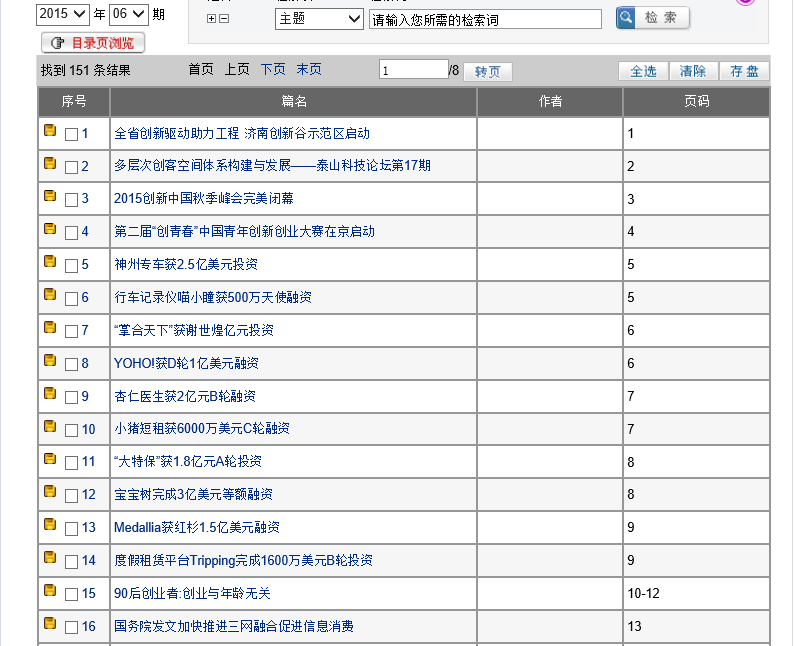
Task: Check the checkbox for article 1
Action: [x=71, y=134]
